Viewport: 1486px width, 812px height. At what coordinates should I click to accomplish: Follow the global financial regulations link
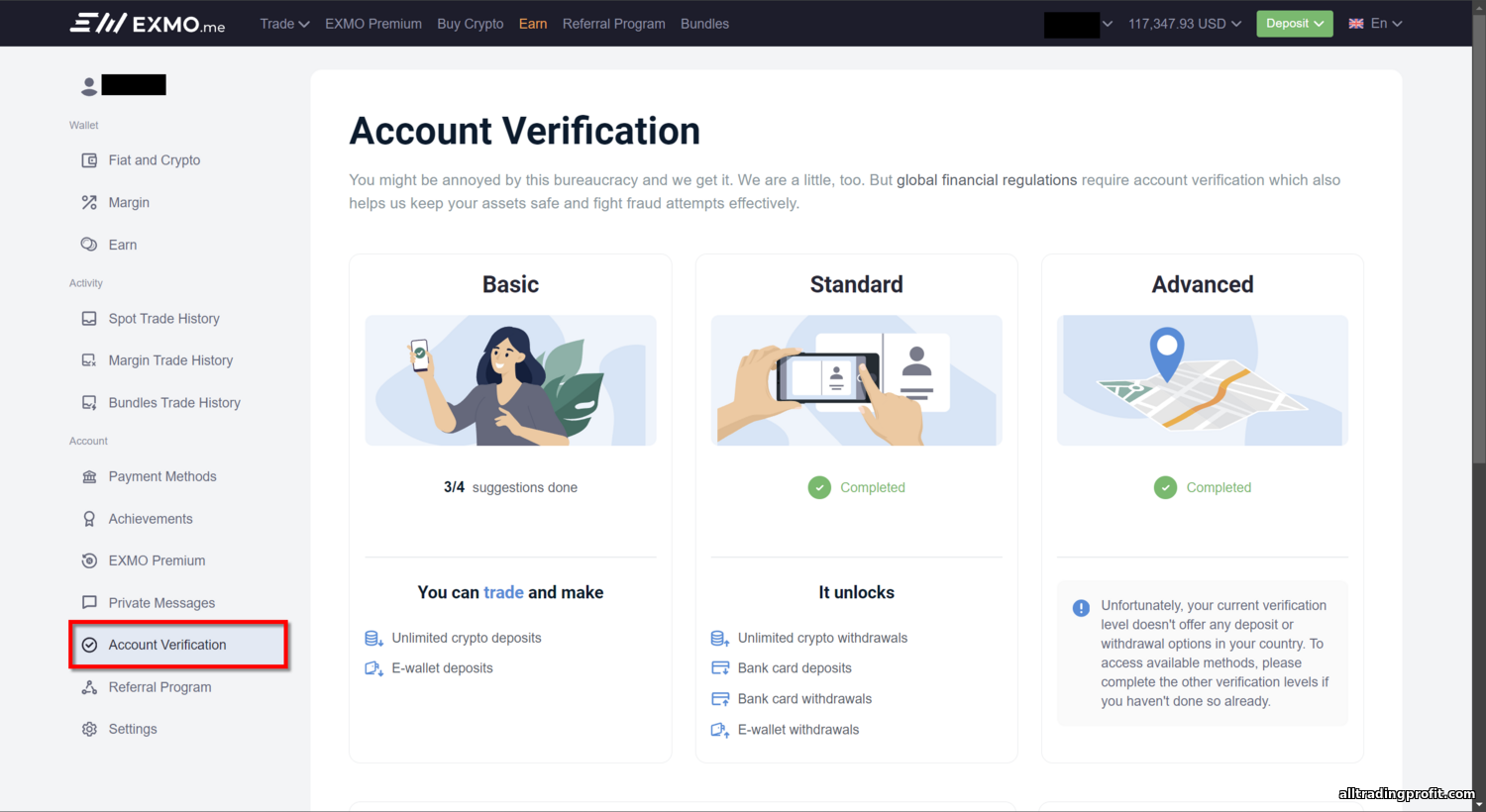click(986, 180)
